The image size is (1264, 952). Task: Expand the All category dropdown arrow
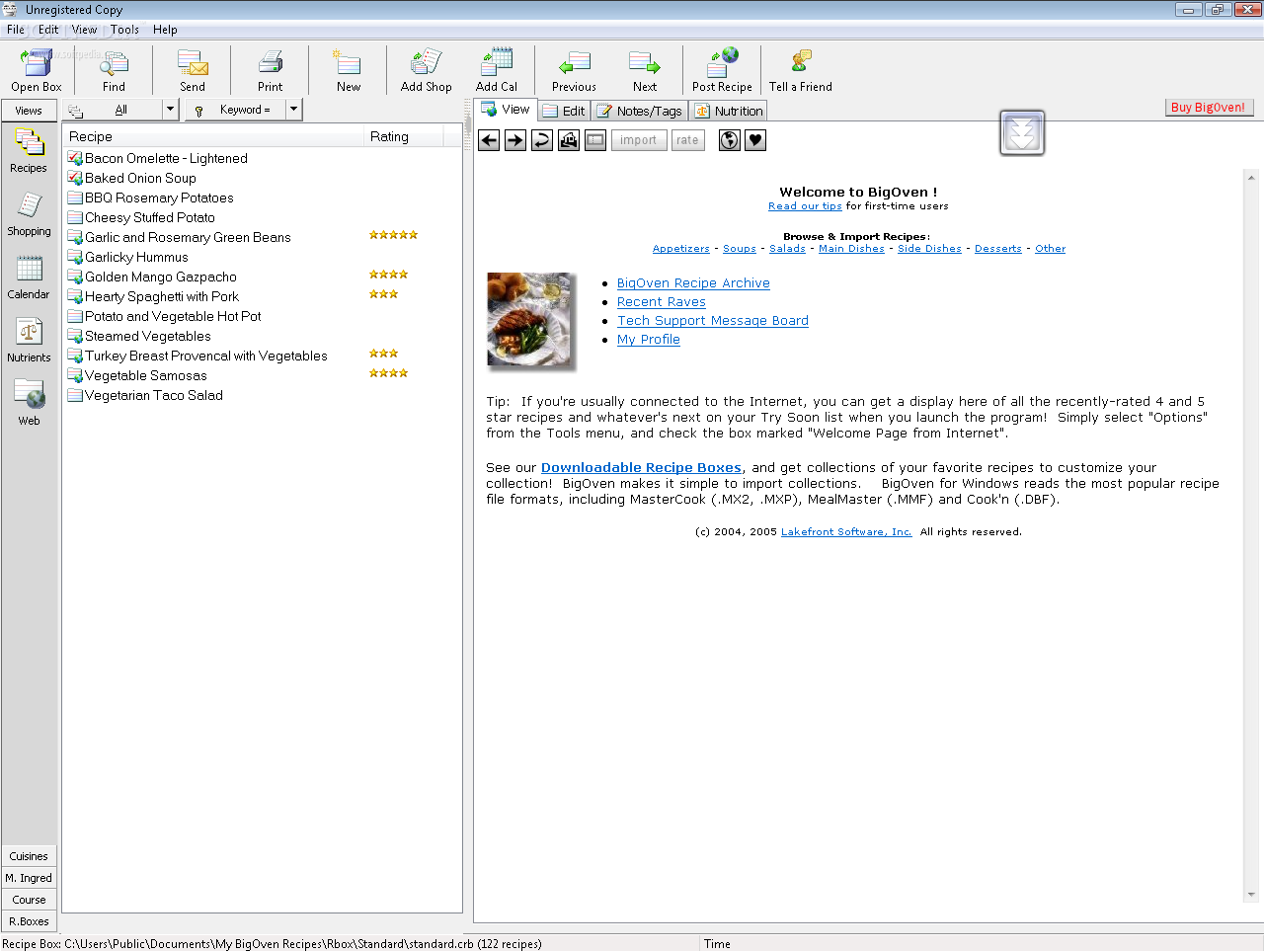click(170, 110)
